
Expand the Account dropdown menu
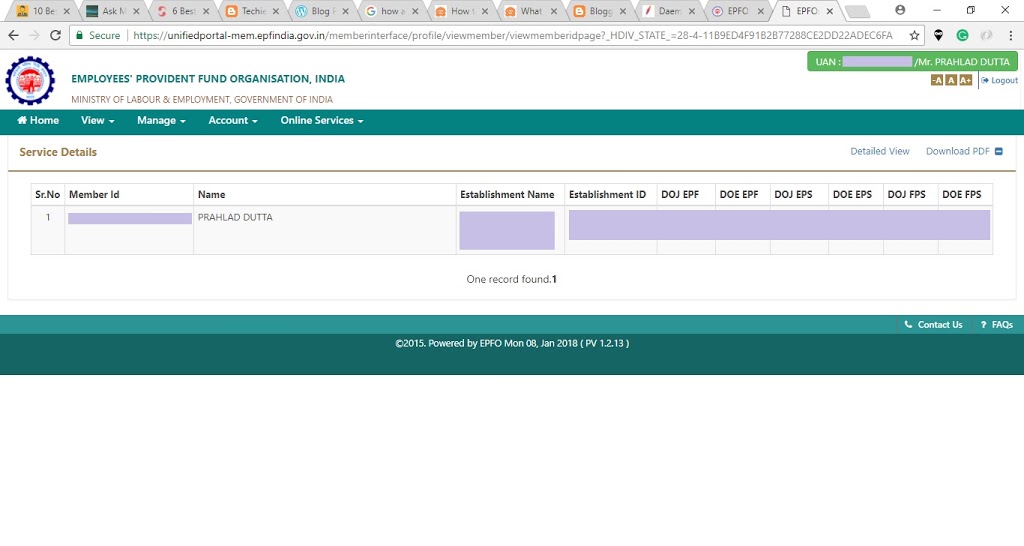[x=232, y=121]
